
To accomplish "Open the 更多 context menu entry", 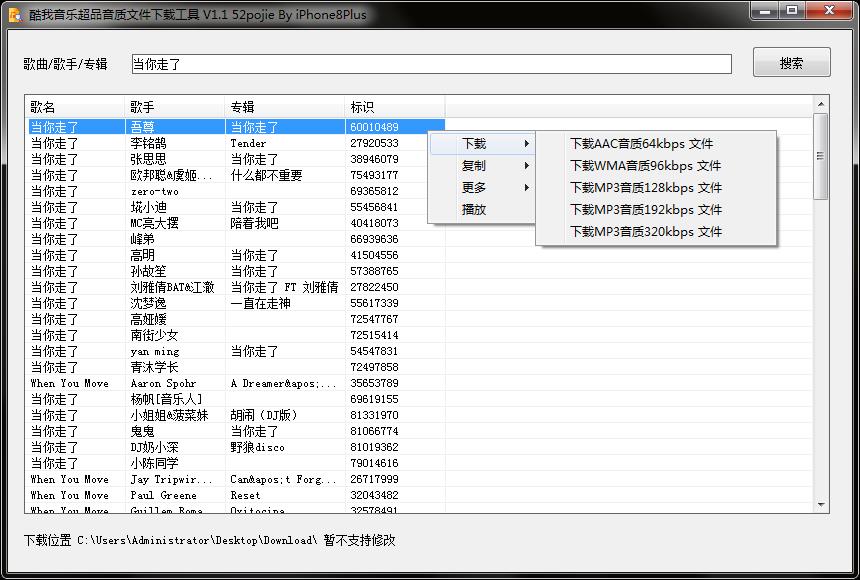I will [482, 188].
